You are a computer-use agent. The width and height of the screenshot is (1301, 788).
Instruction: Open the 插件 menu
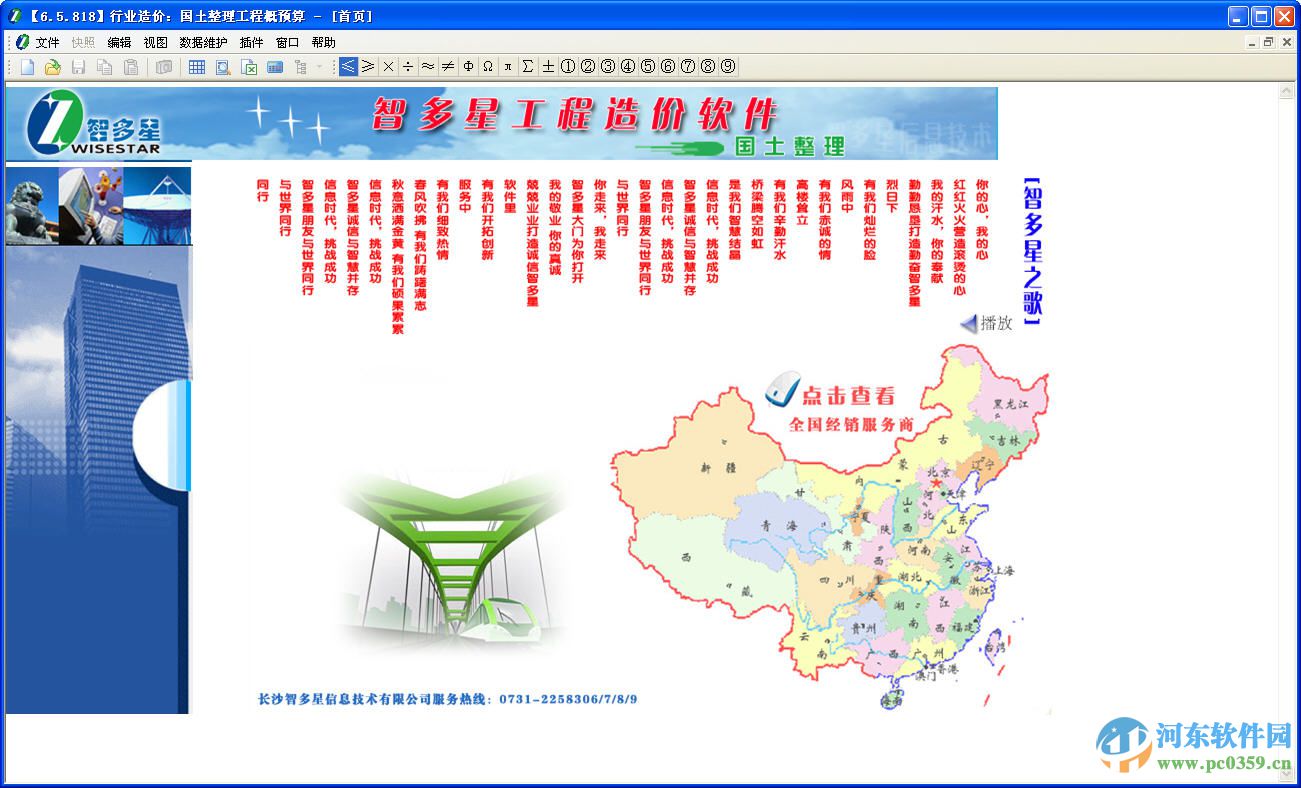[252, 43]
